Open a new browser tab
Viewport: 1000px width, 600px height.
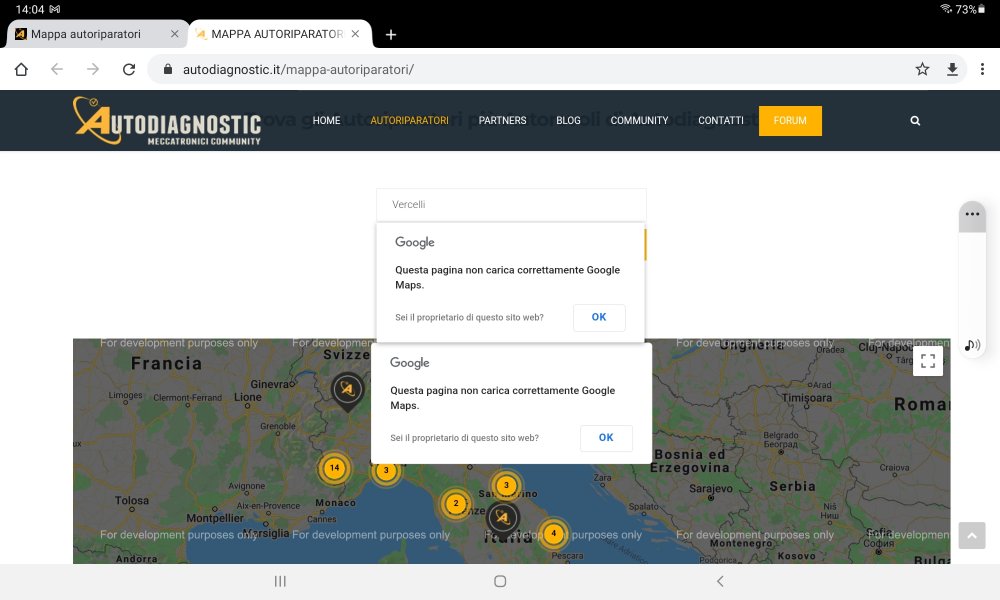391,34
